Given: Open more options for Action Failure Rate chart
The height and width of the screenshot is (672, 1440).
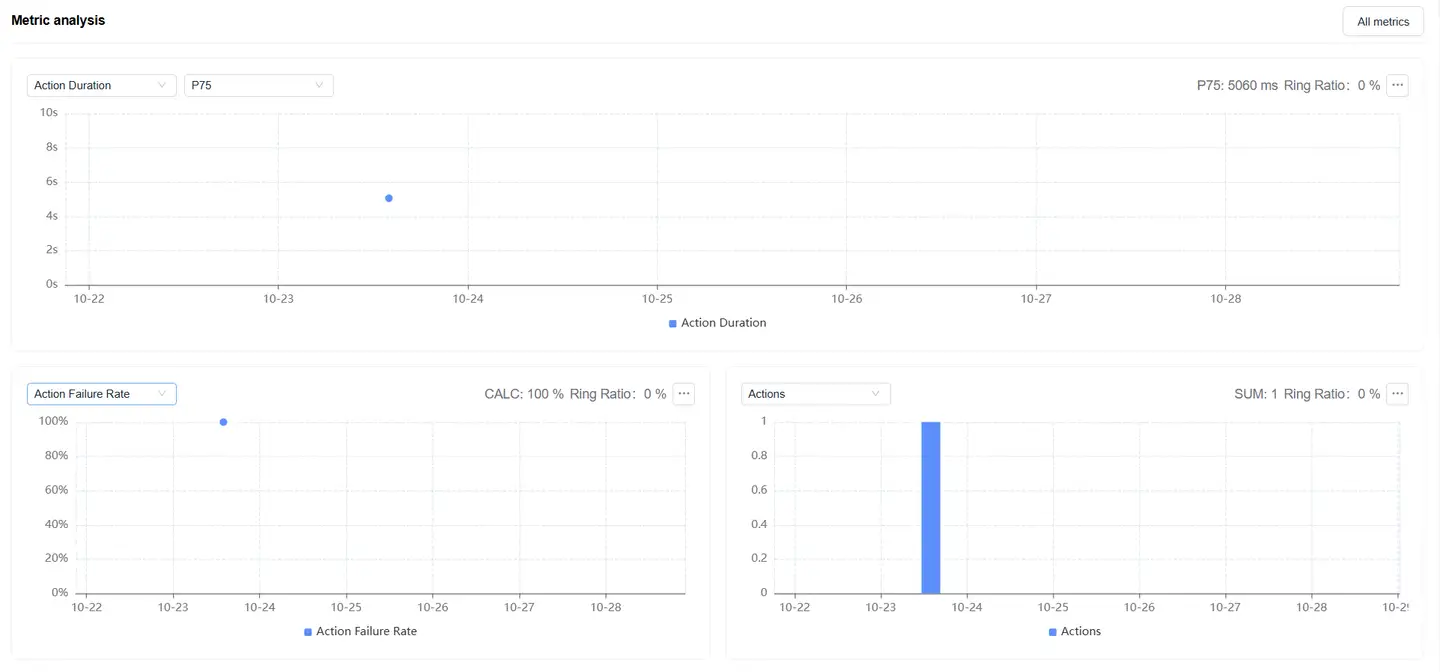Looking at the screenshot, I should coord(684,394).
